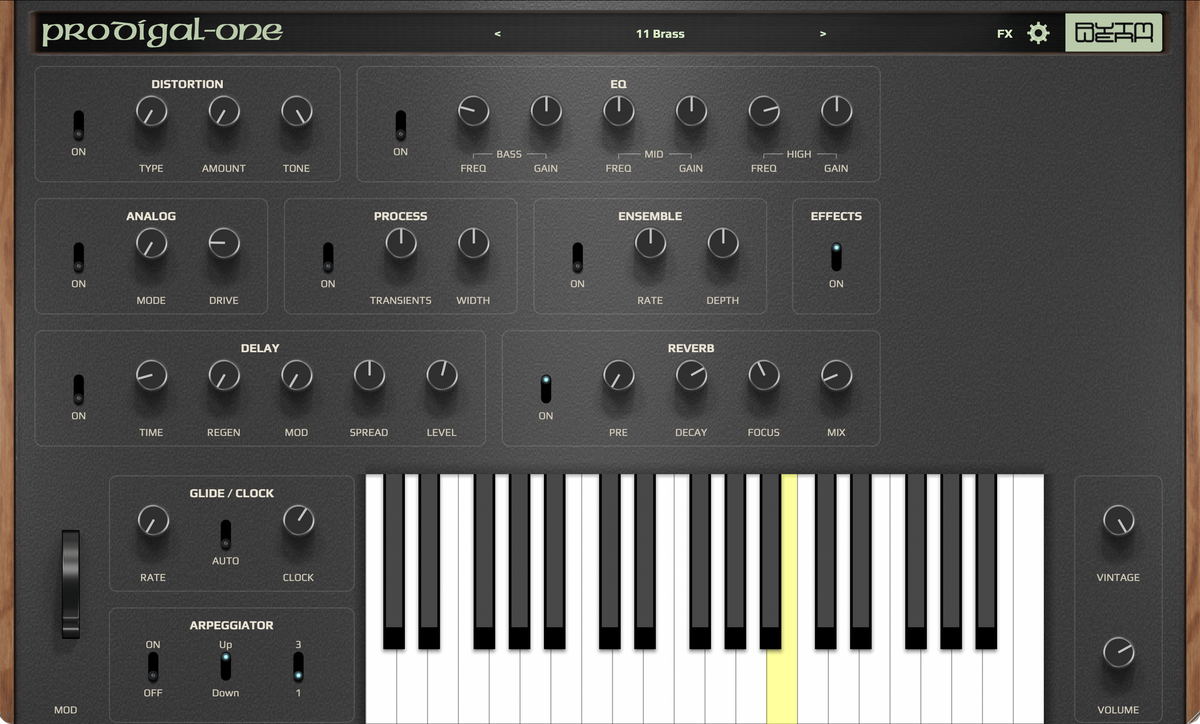Click the Delay TIME knob

click(151, 375)
